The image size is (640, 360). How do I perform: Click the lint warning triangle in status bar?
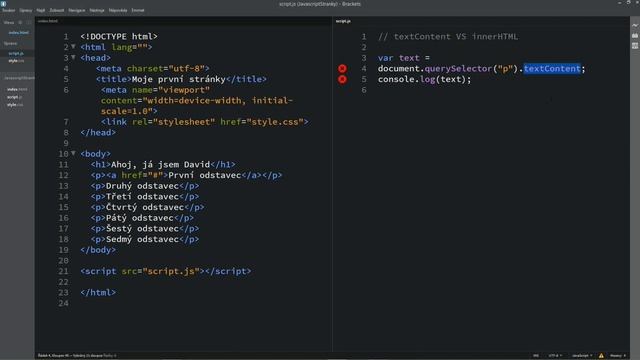(601, 356)
